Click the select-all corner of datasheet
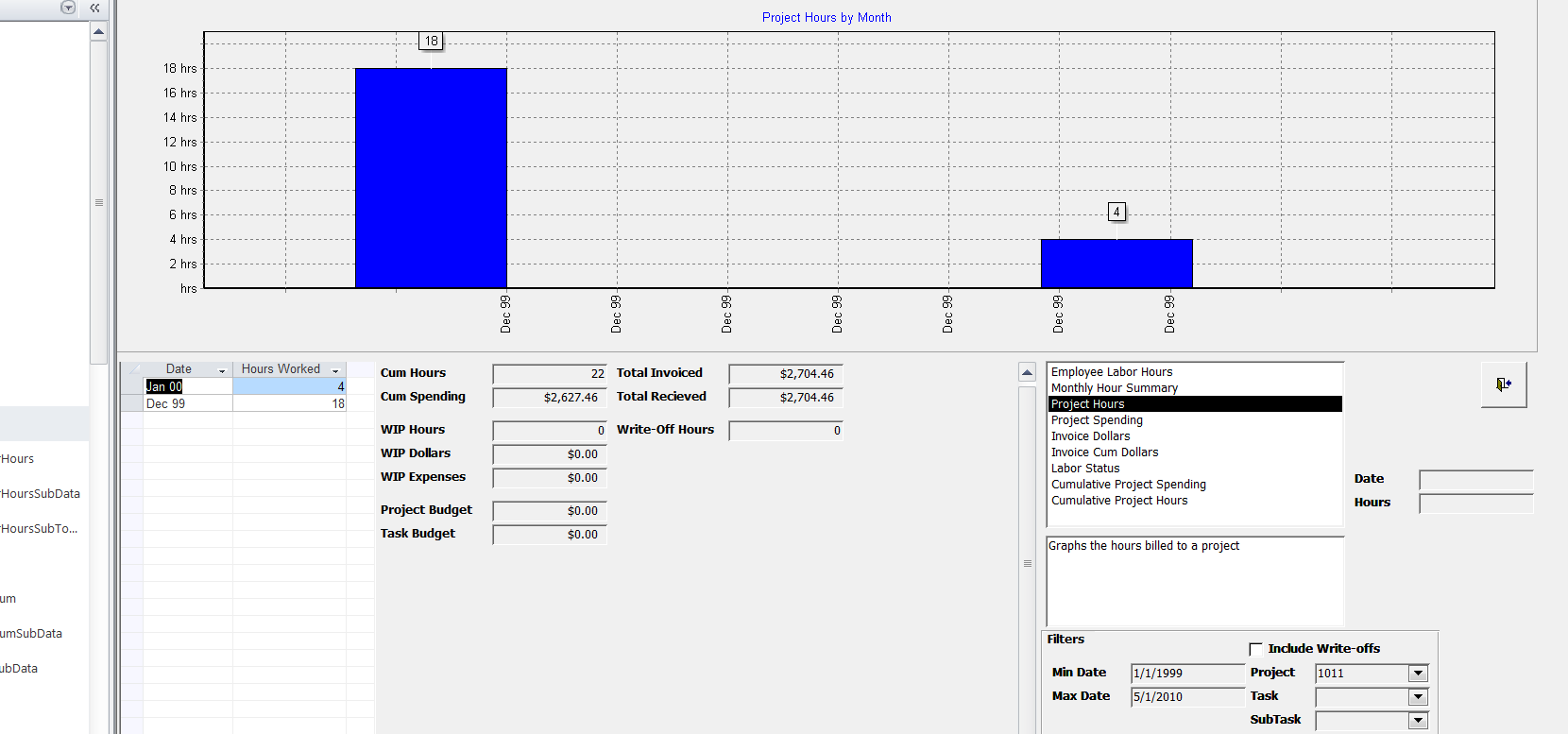The width and height of the screenshot is (1568, 734). point(132,369)
